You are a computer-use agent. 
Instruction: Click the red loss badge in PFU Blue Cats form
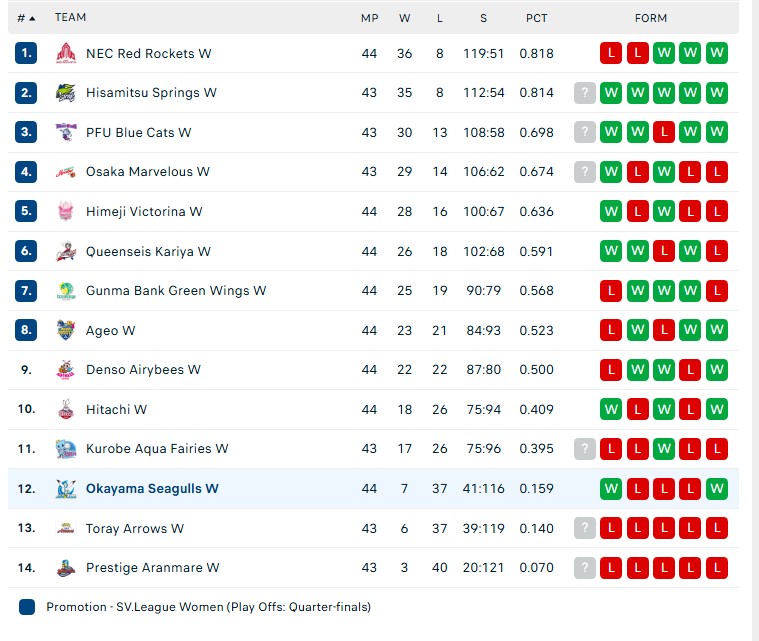664,132
